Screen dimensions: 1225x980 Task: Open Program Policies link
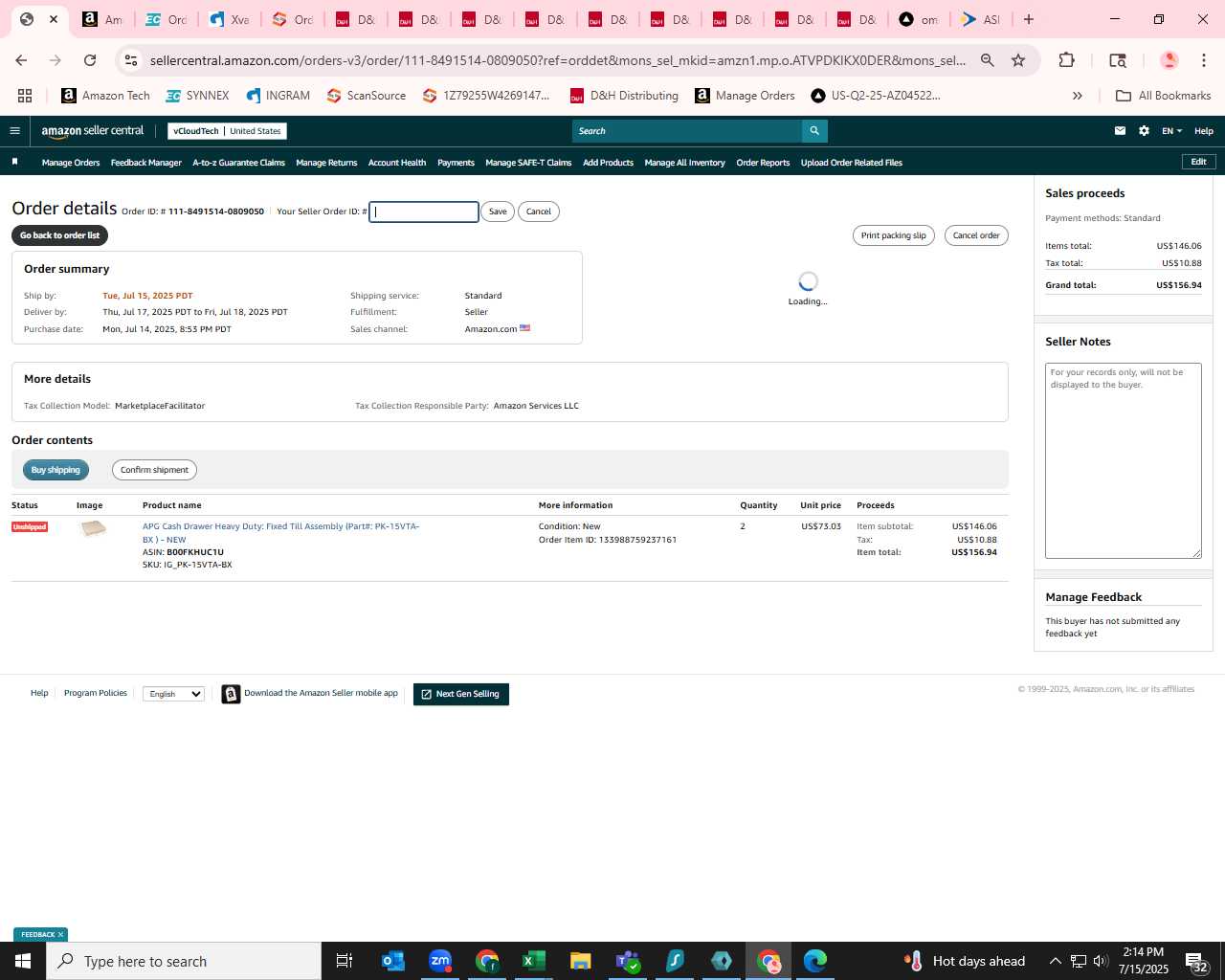tap(96, 693)
